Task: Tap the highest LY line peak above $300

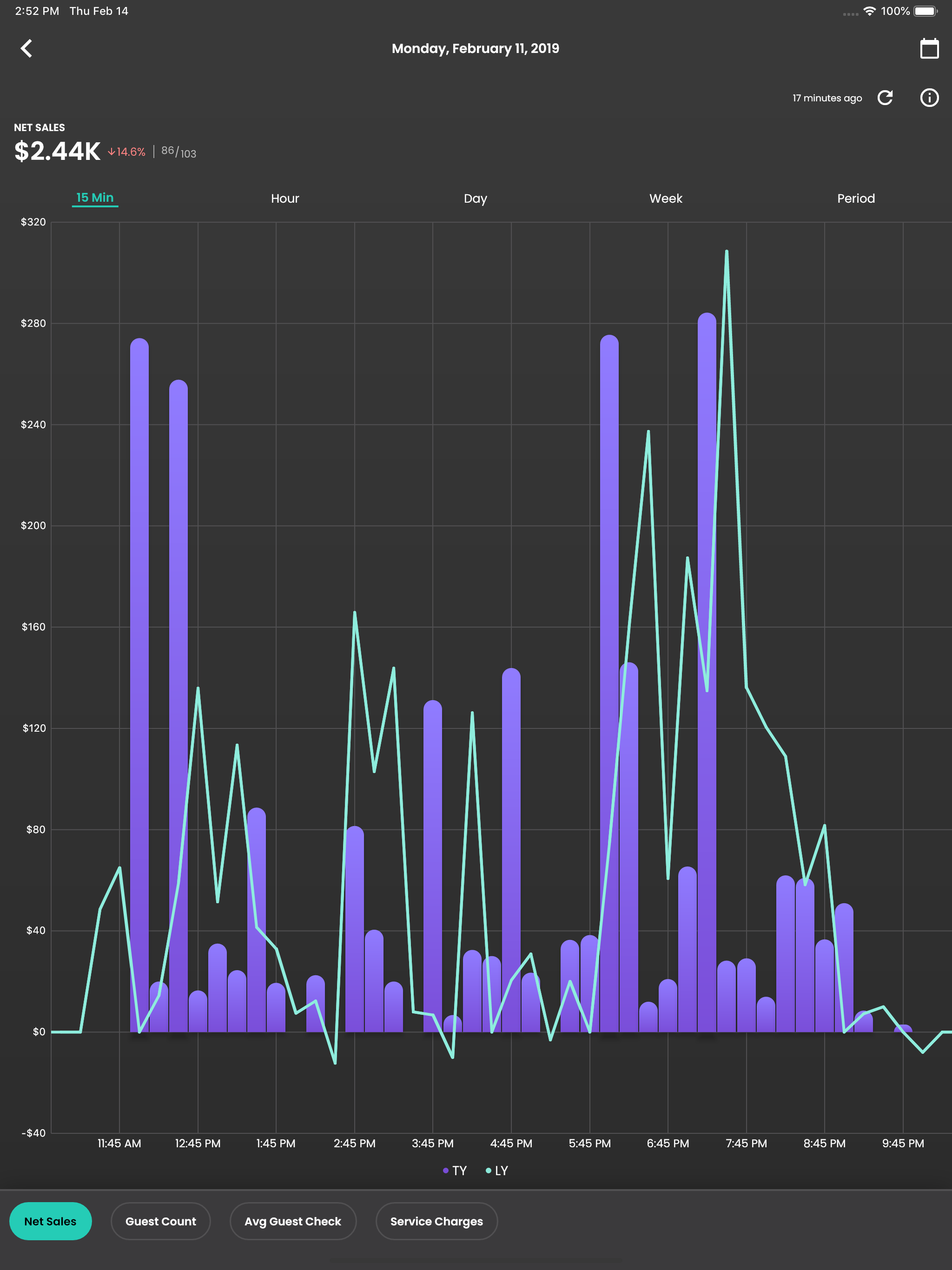Action: [727, 251]
